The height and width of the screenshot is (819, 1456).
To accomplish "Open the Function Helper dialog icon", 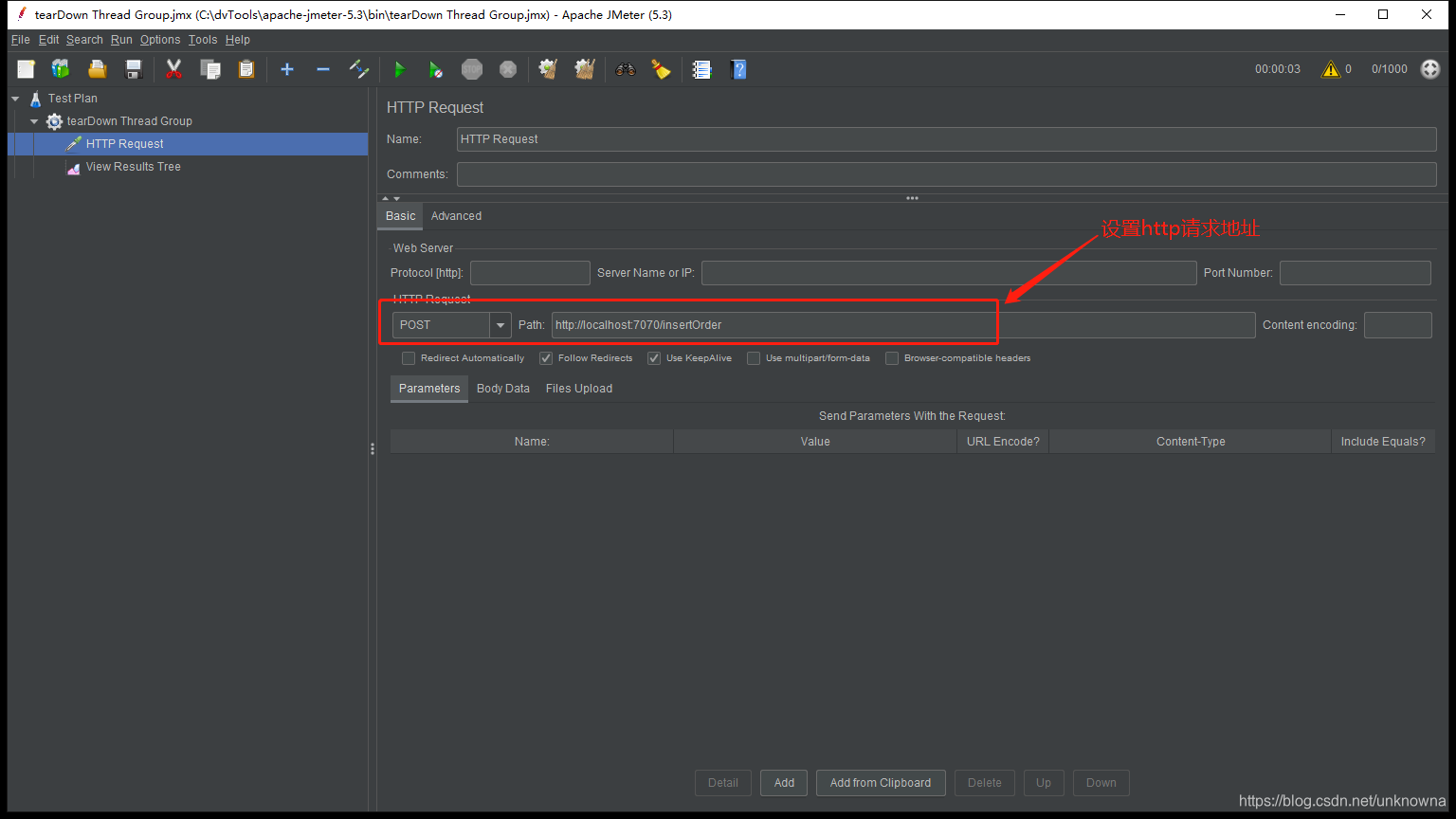I will click(701, 69).
